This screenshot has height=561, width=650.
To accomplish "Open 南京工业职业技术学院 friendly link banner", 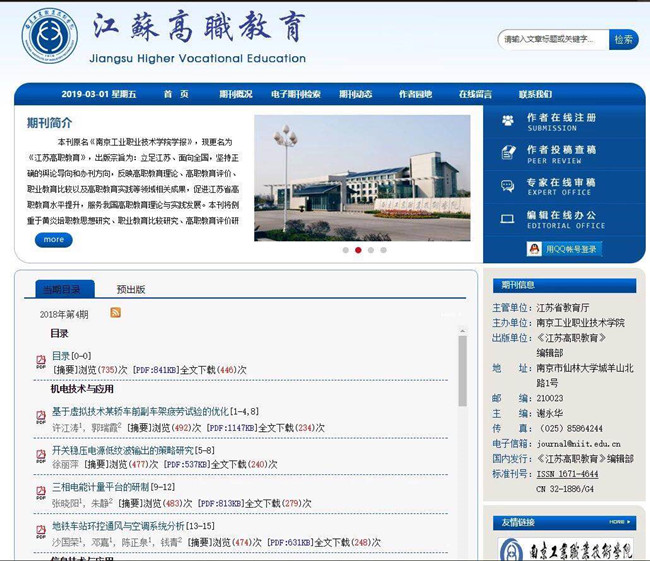I will (565, 549).
